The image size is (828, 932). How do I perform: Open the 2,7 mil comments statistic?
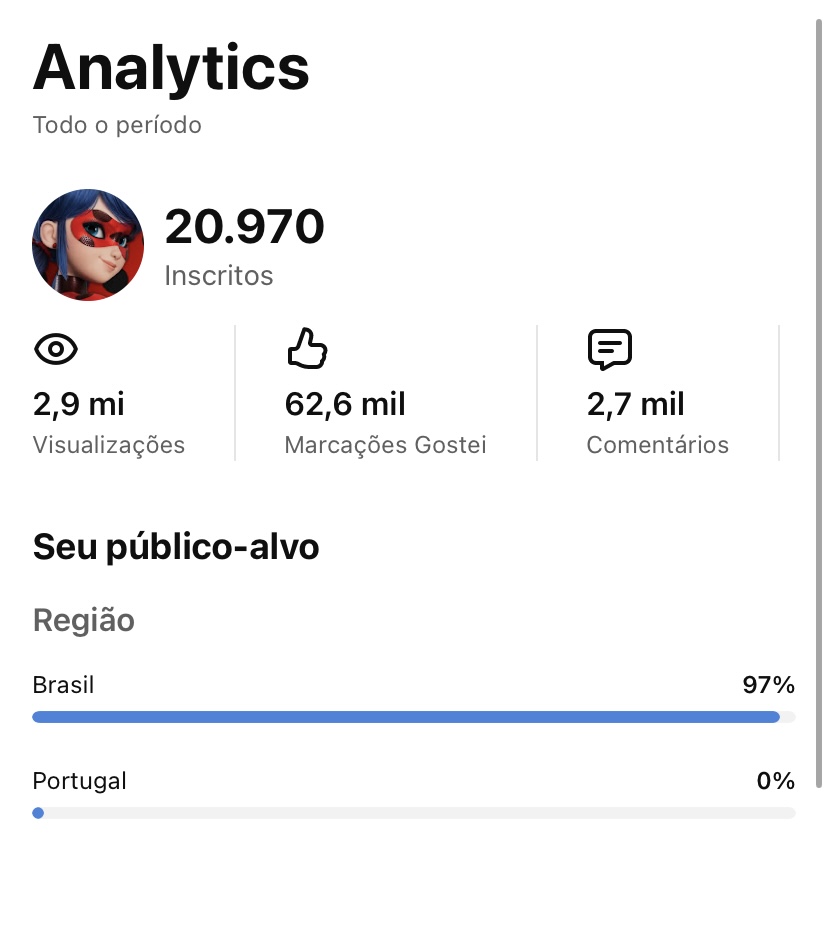click(635, 404)
